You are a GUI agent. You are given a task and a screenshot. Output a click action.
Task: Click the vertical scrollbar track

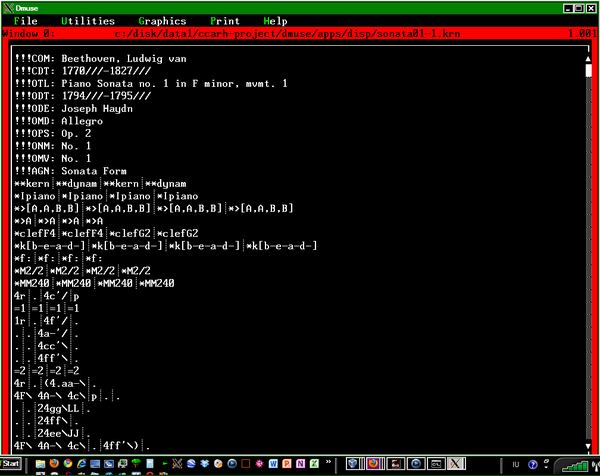[x=590, y=260]
